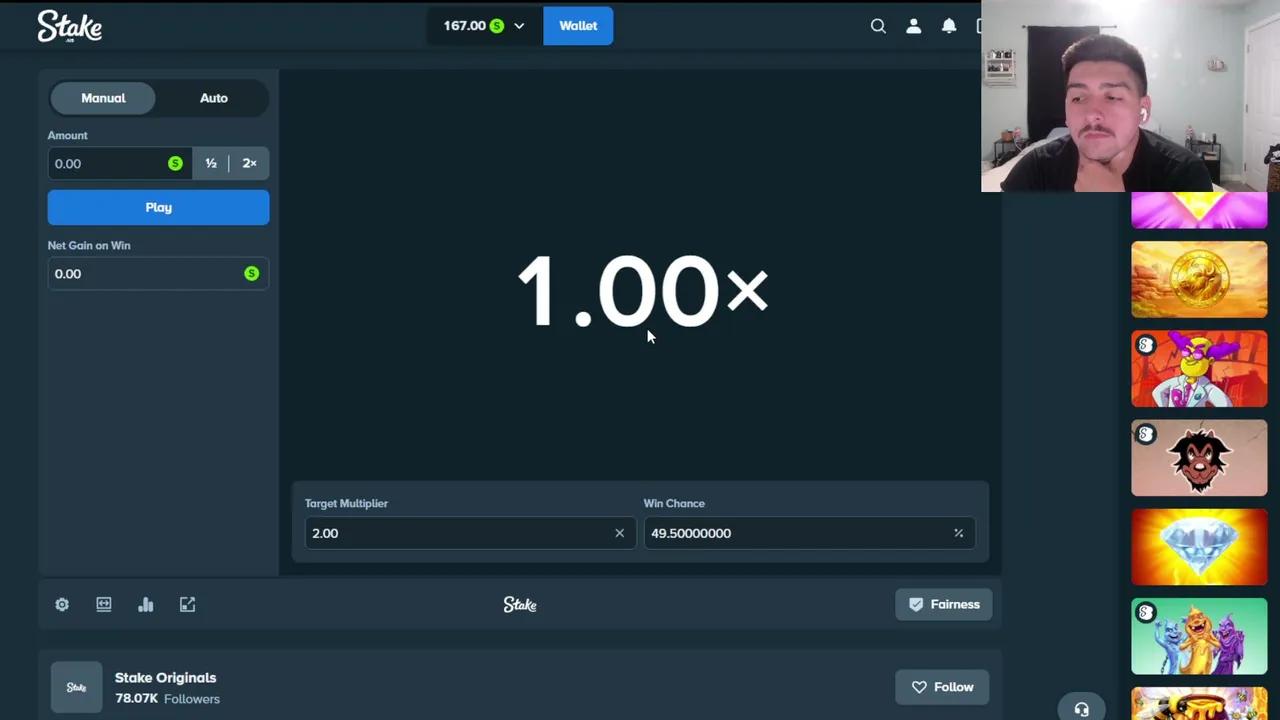Toggle theatre mode icon

click(x=104, y=604)
